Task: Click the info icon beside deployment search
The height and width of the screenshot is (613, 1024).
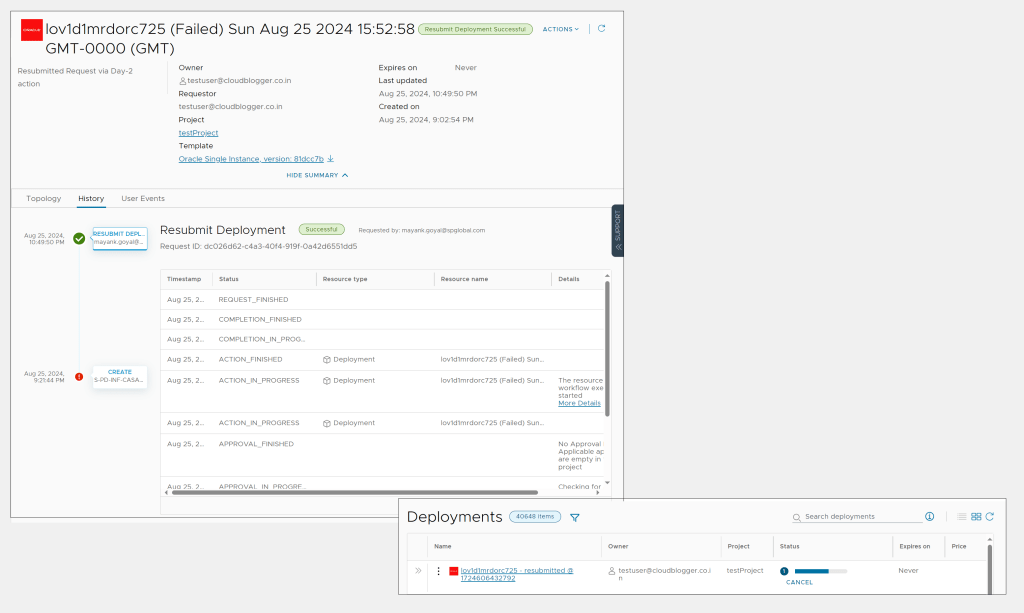Action: click(x=929, y=517)
